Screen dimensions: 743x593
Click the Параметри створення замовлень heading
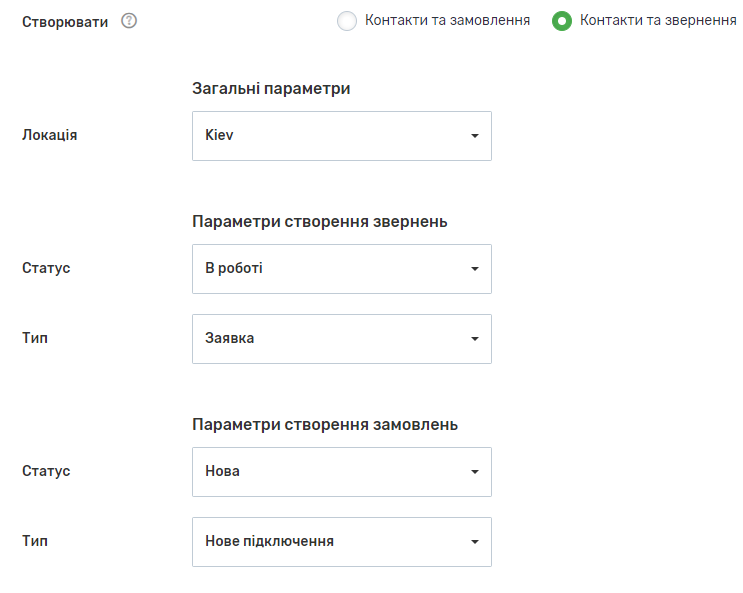(x=325, y=424)
